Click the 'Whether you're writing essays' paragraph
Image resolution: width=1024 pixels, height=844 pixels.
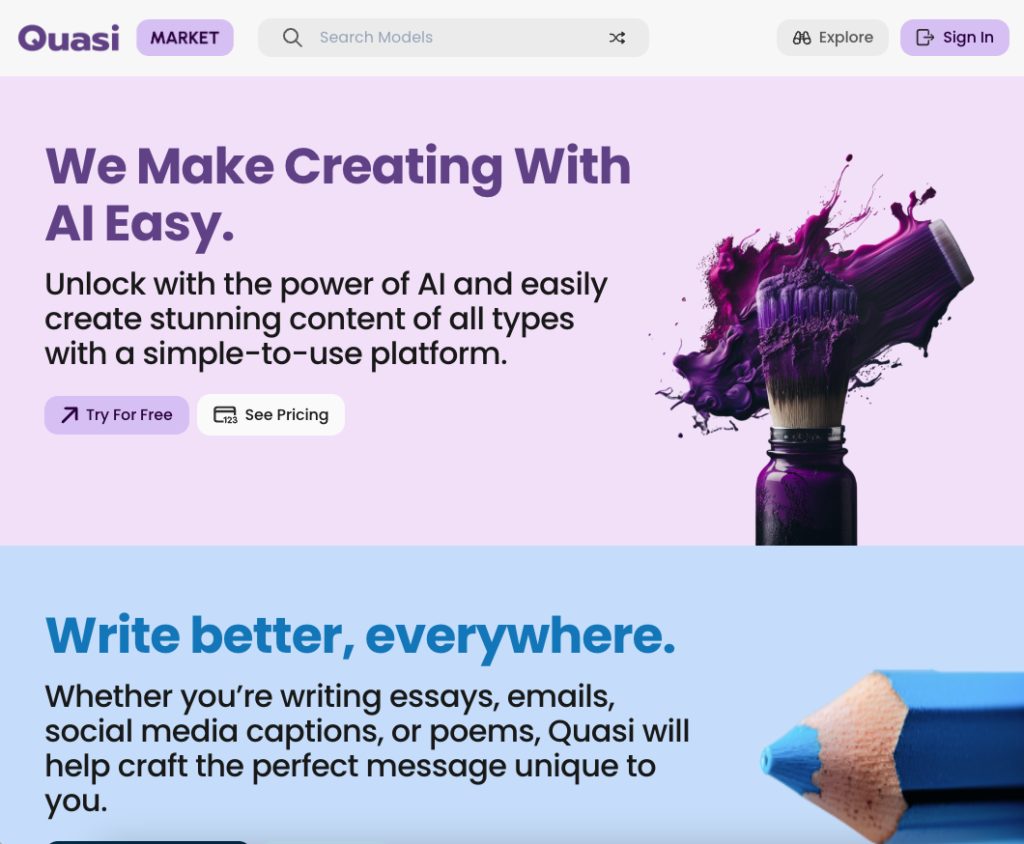[367, 748]
